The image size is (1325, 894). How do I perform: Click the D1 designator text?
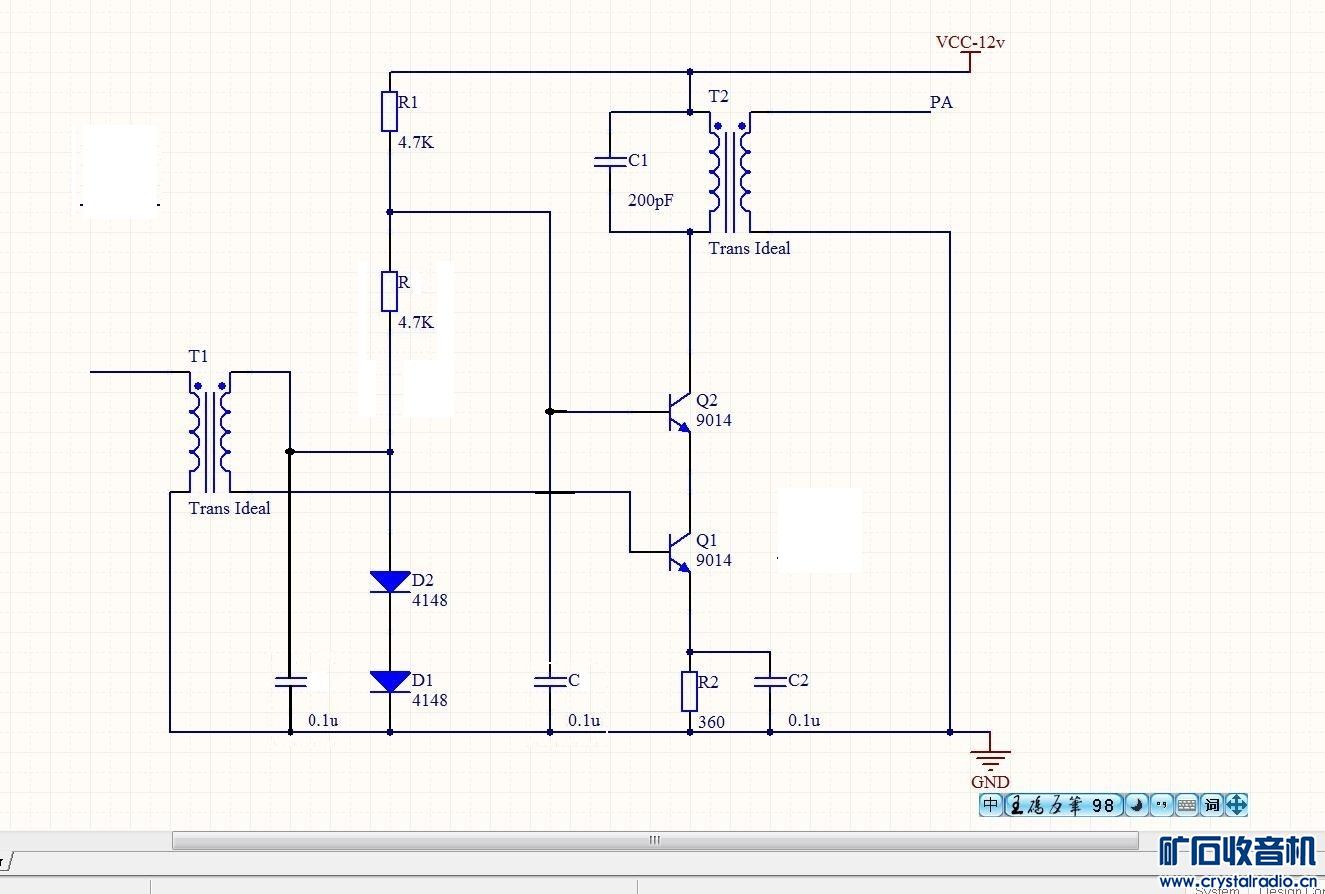pyautogui.click(x=423, y=680)
